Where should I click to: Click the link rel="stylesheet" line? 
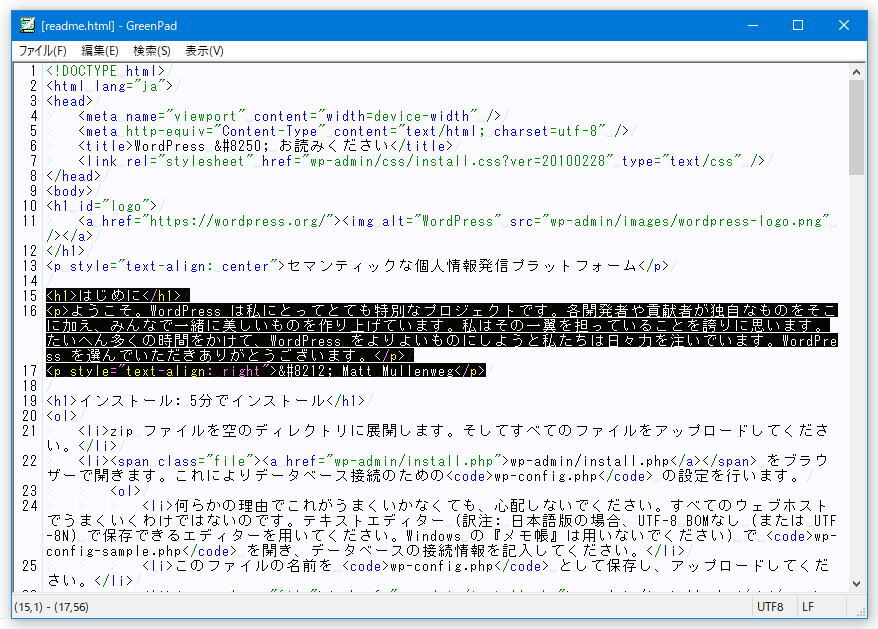(422, 161)
